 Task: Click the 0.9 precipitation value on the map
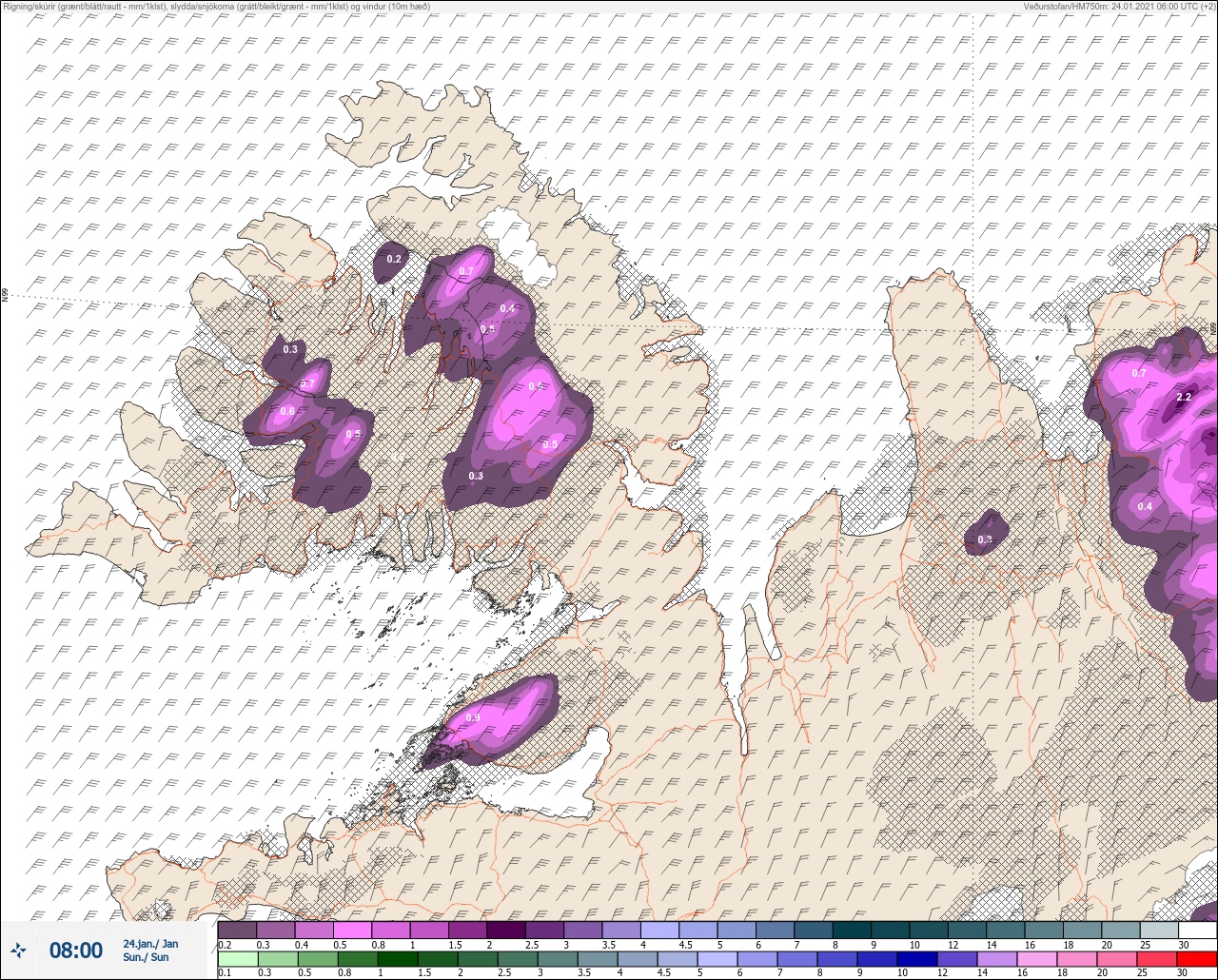point(473,717)
